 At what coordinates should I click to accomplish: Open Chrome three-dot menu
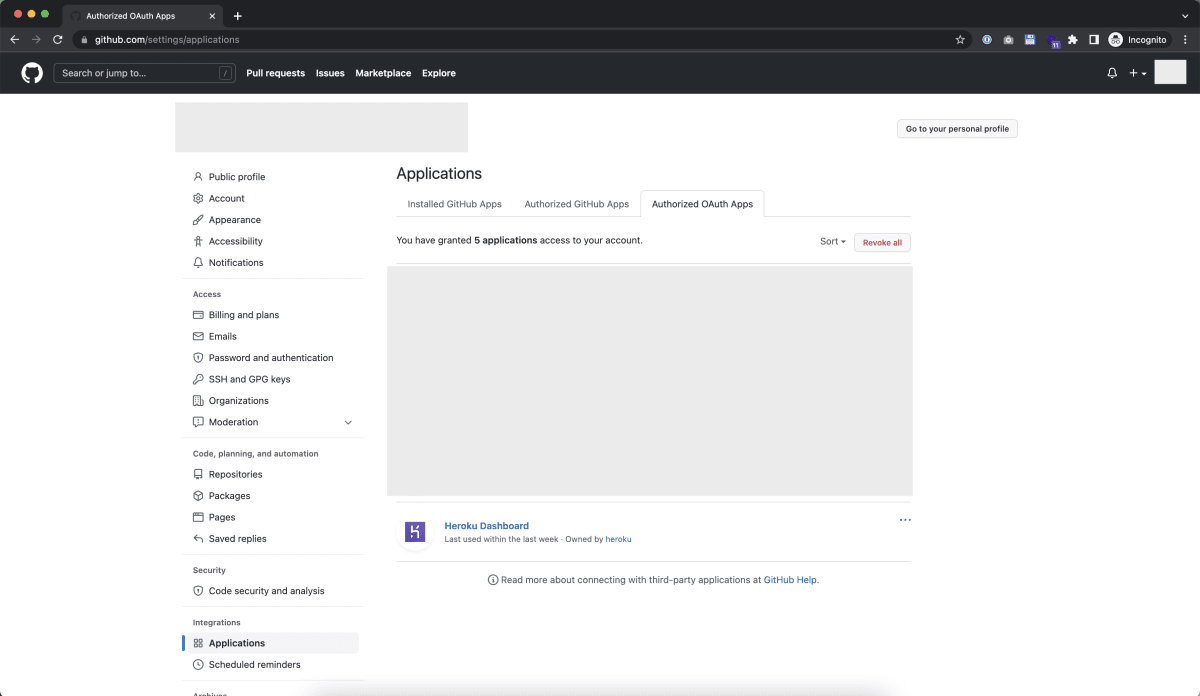(1186, 40)
